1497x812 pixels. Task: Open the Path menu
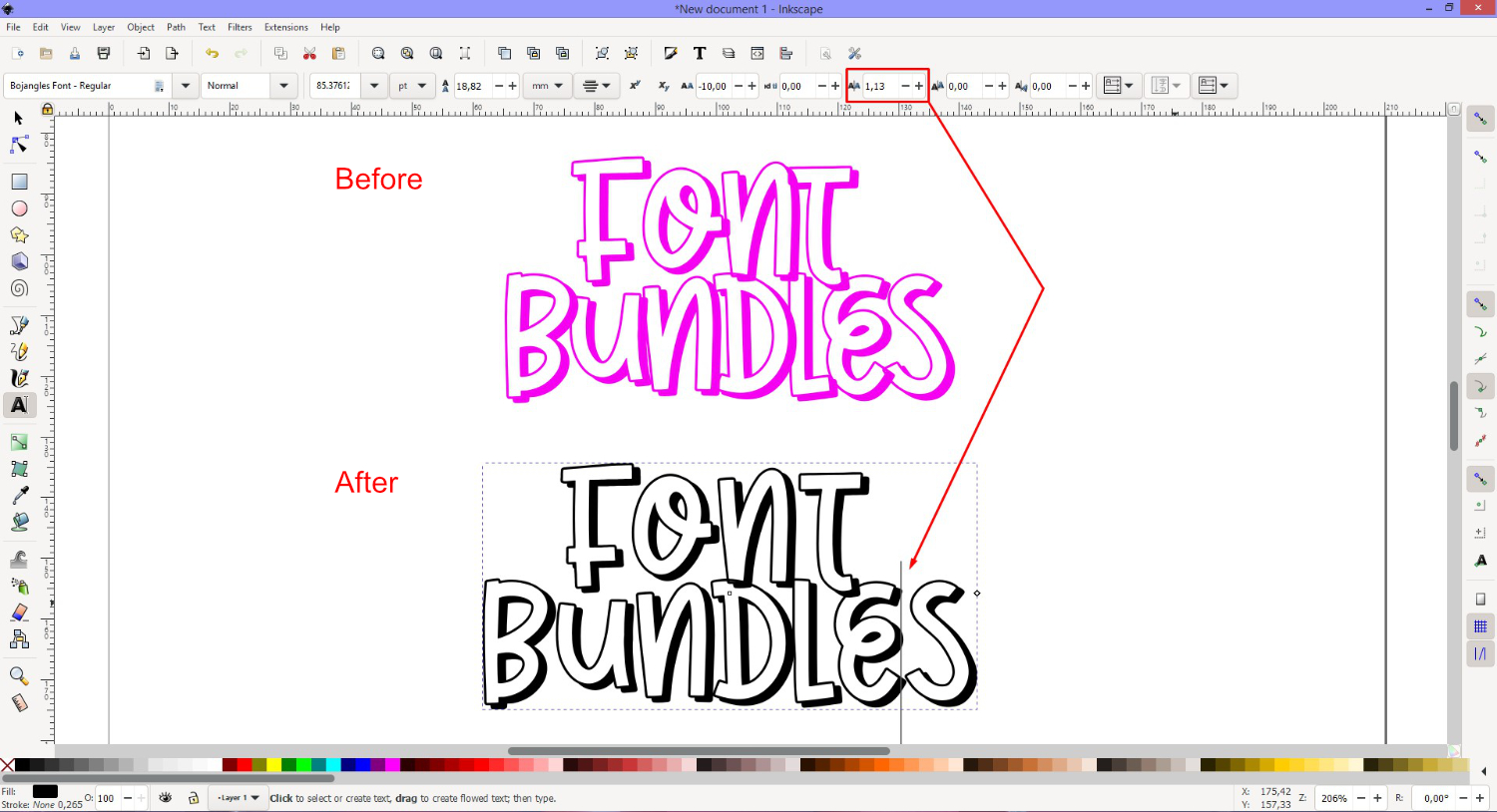pos(176,27)
